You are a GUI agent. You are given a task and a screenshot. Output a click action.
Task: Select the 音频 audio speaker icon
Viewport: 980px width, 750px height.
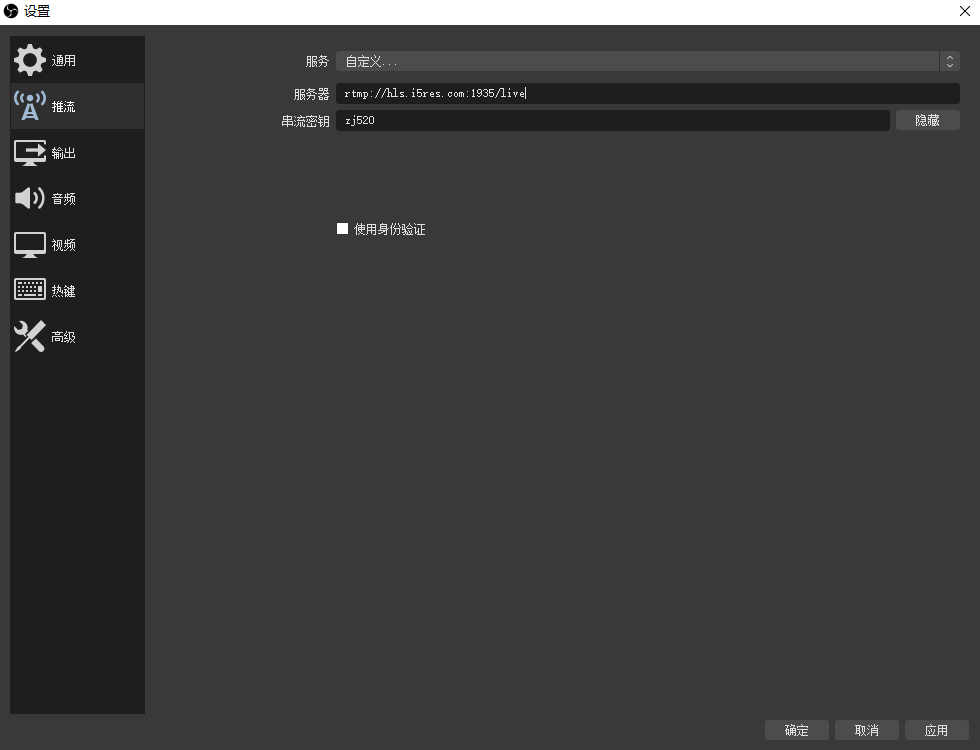29,198
